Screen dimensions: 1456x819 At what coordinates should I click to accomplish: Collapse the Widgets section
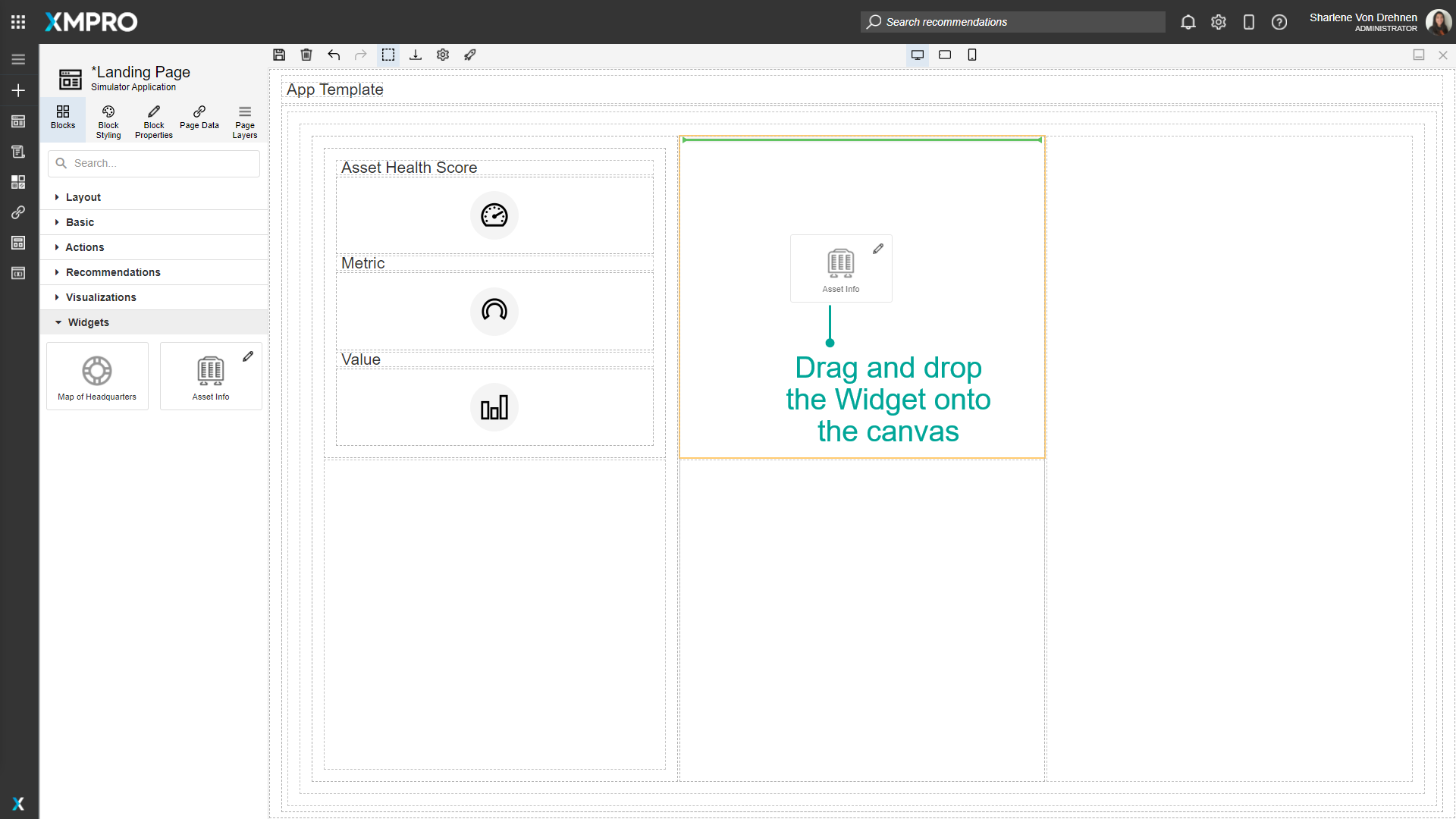(x=89, y=322)
